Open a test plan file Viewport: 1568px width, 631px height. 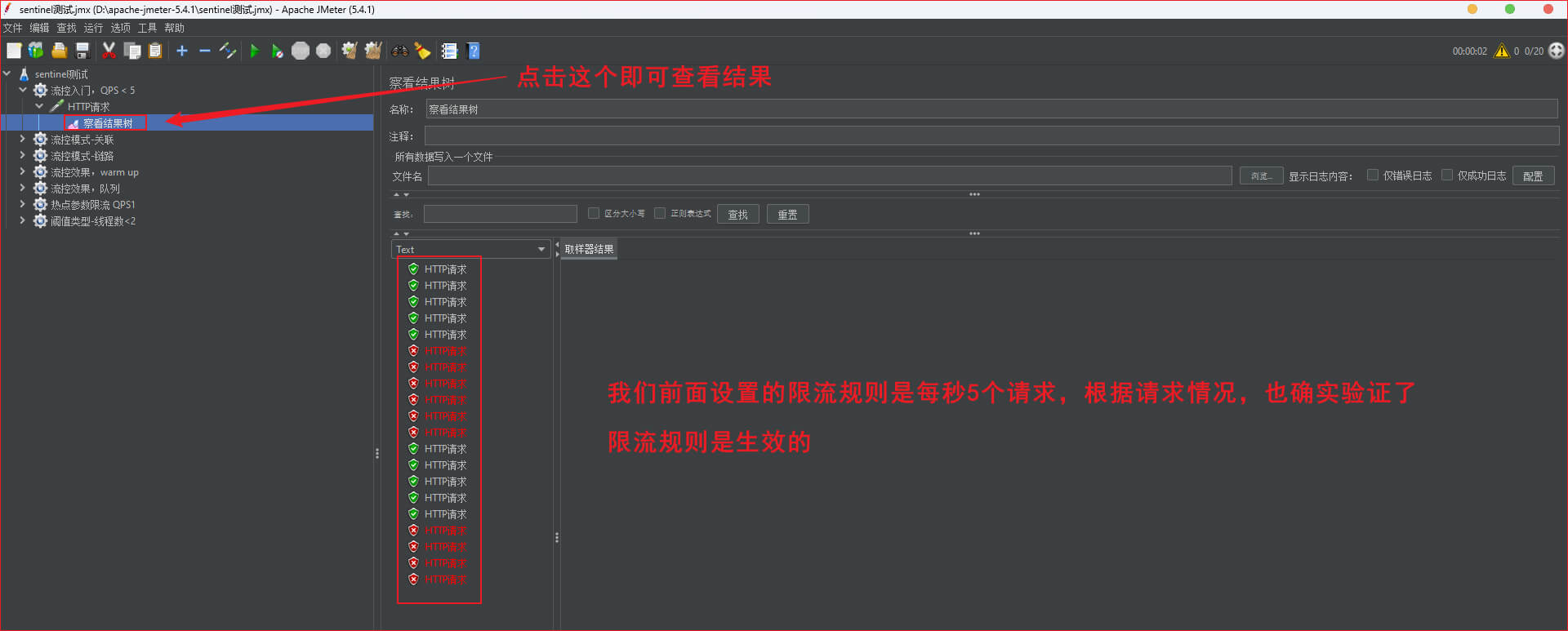(x=59, y=51)
